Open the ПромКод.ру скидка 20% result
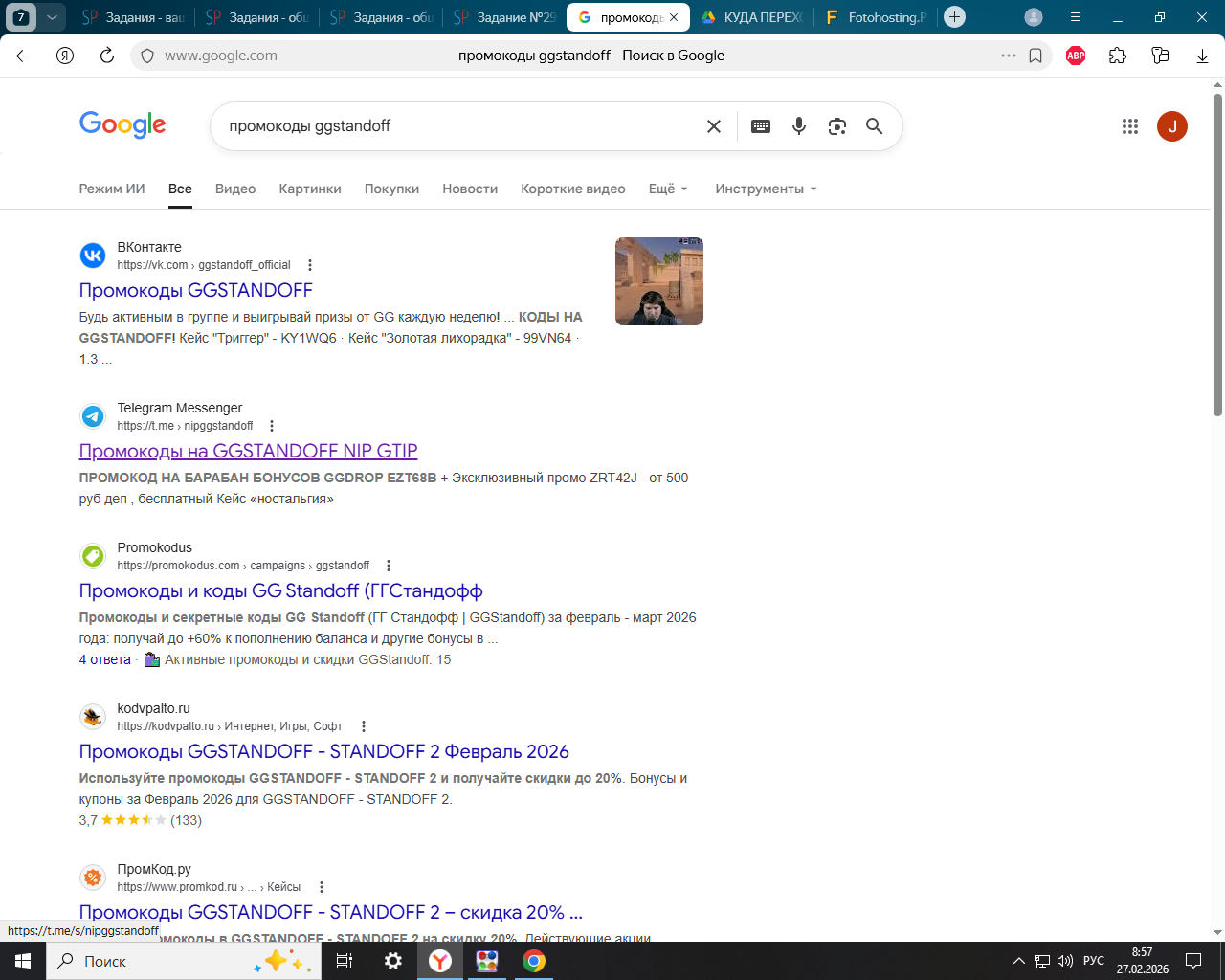This screenshot has width=1225, height=980. point(331,912)
